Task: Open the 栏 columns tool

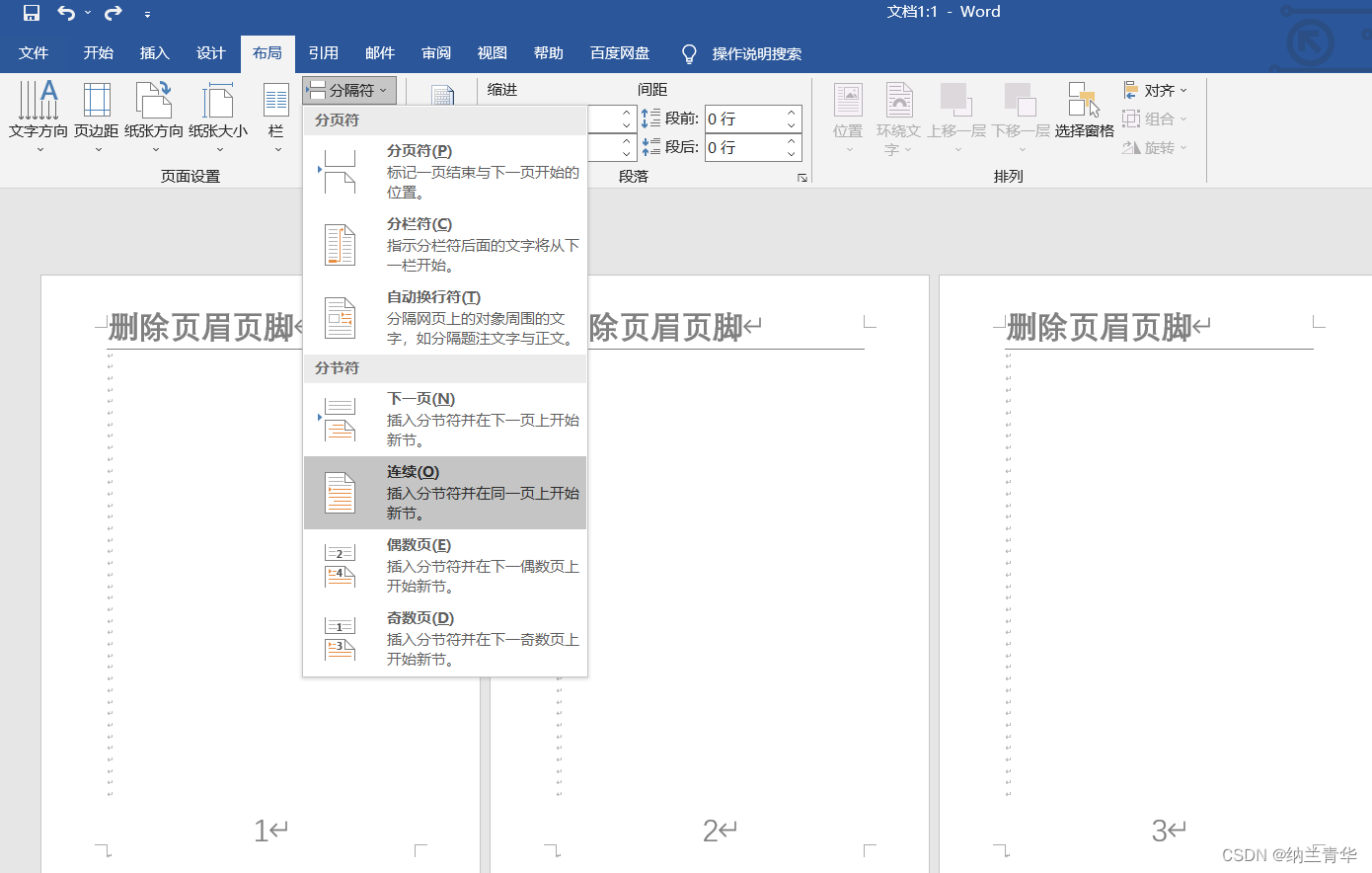Action: [x=276, y=117]
